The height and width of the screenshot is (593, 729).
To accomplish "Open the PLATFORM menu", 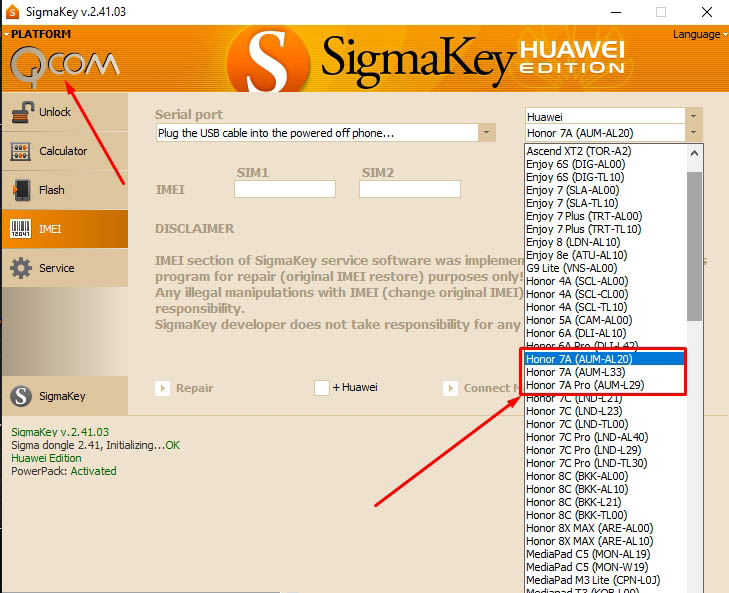I will (37, 34).
